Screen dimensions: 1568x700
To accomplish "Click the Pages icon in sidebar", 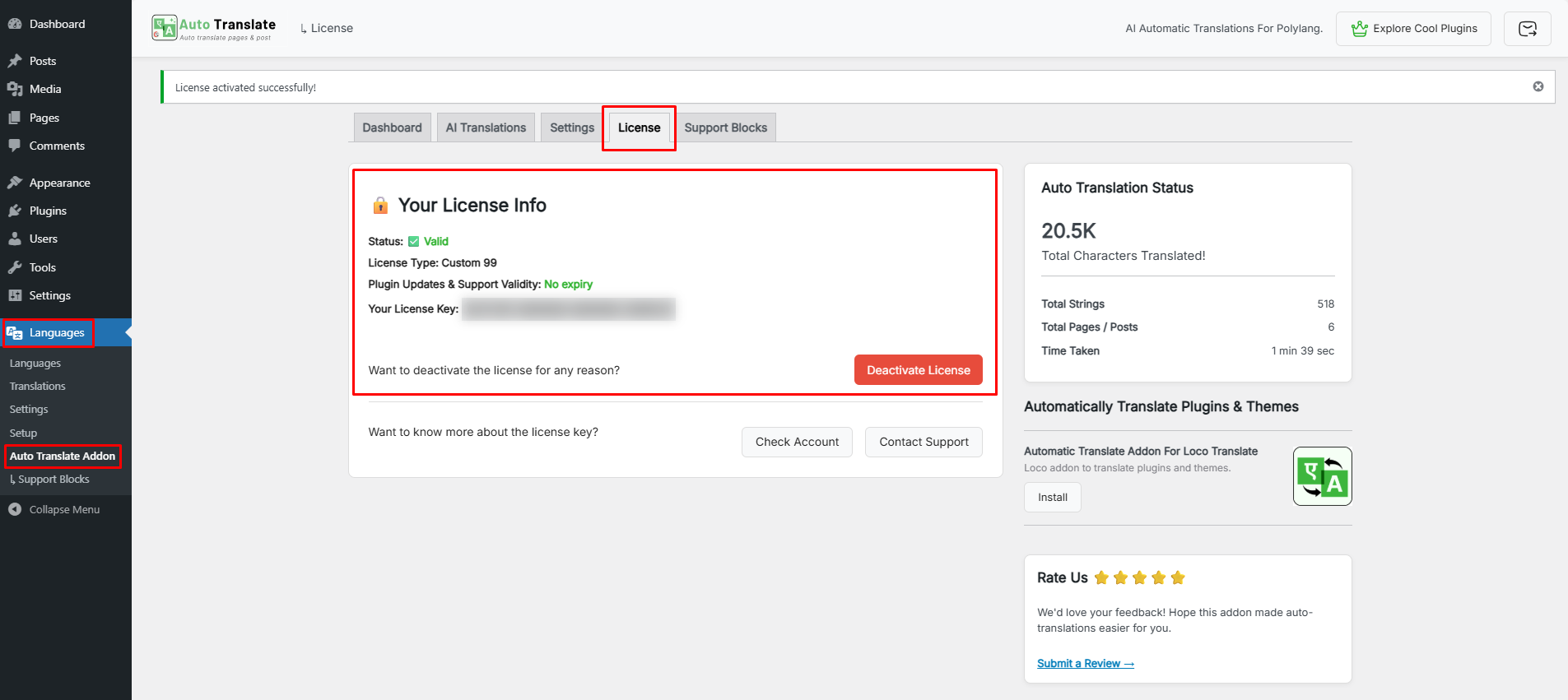I will (15, 118).
